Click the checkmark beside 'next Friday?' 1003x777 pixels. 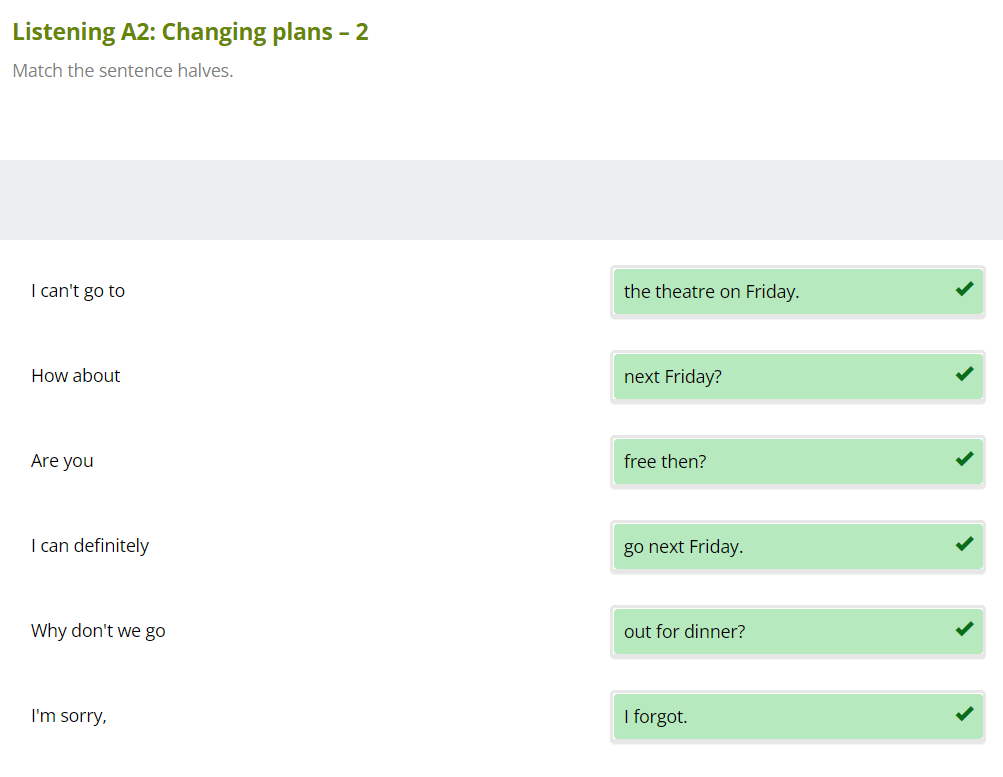(x=964, y=374)
